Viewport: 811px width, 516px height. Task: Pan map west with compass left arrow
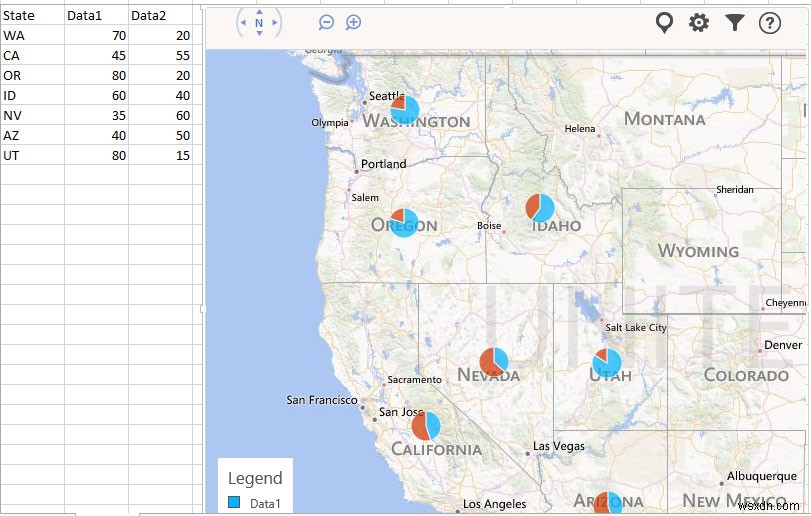click(x=243, y=22)
